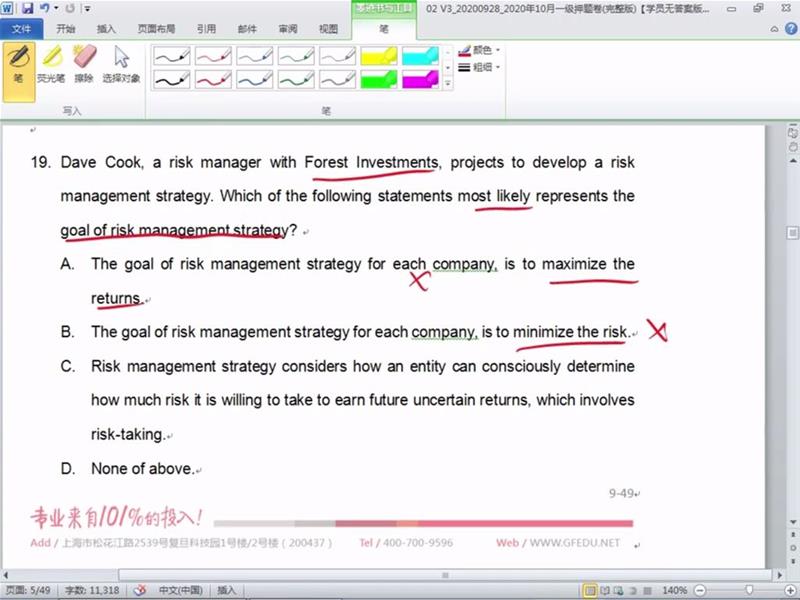Image resolution: width=800 pixels, height=600 pixels.
Task: Click the Undo arrow icon
Action: [44, 8]
